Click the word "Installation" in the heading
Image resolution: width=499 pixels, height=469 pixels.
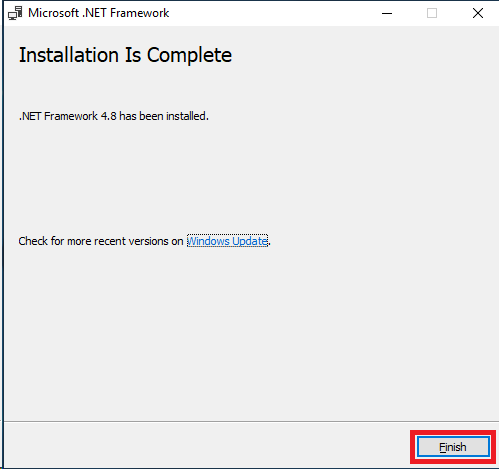[69, 55]
